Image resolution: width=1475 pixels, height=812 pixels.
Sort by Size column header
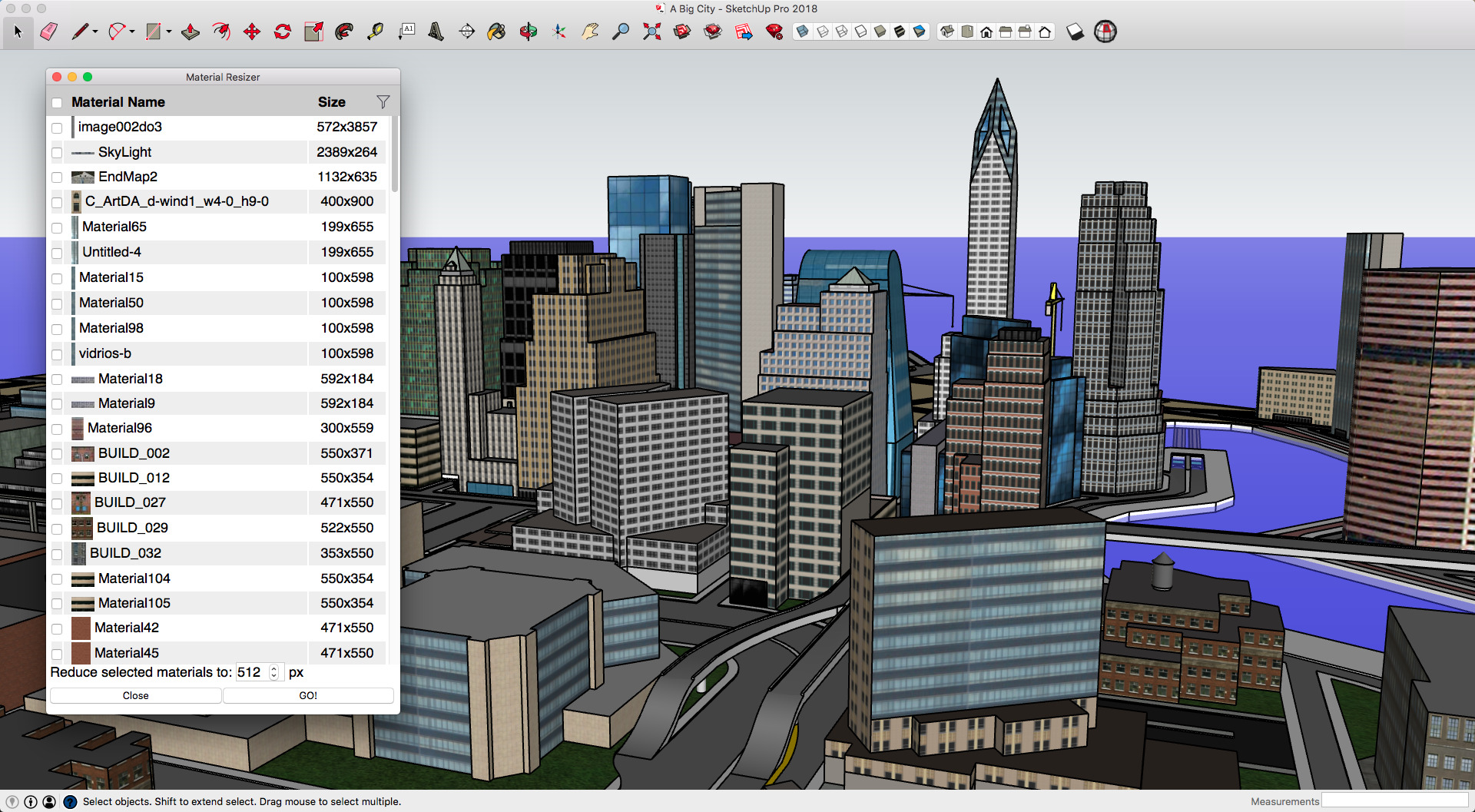coord(332,102)
